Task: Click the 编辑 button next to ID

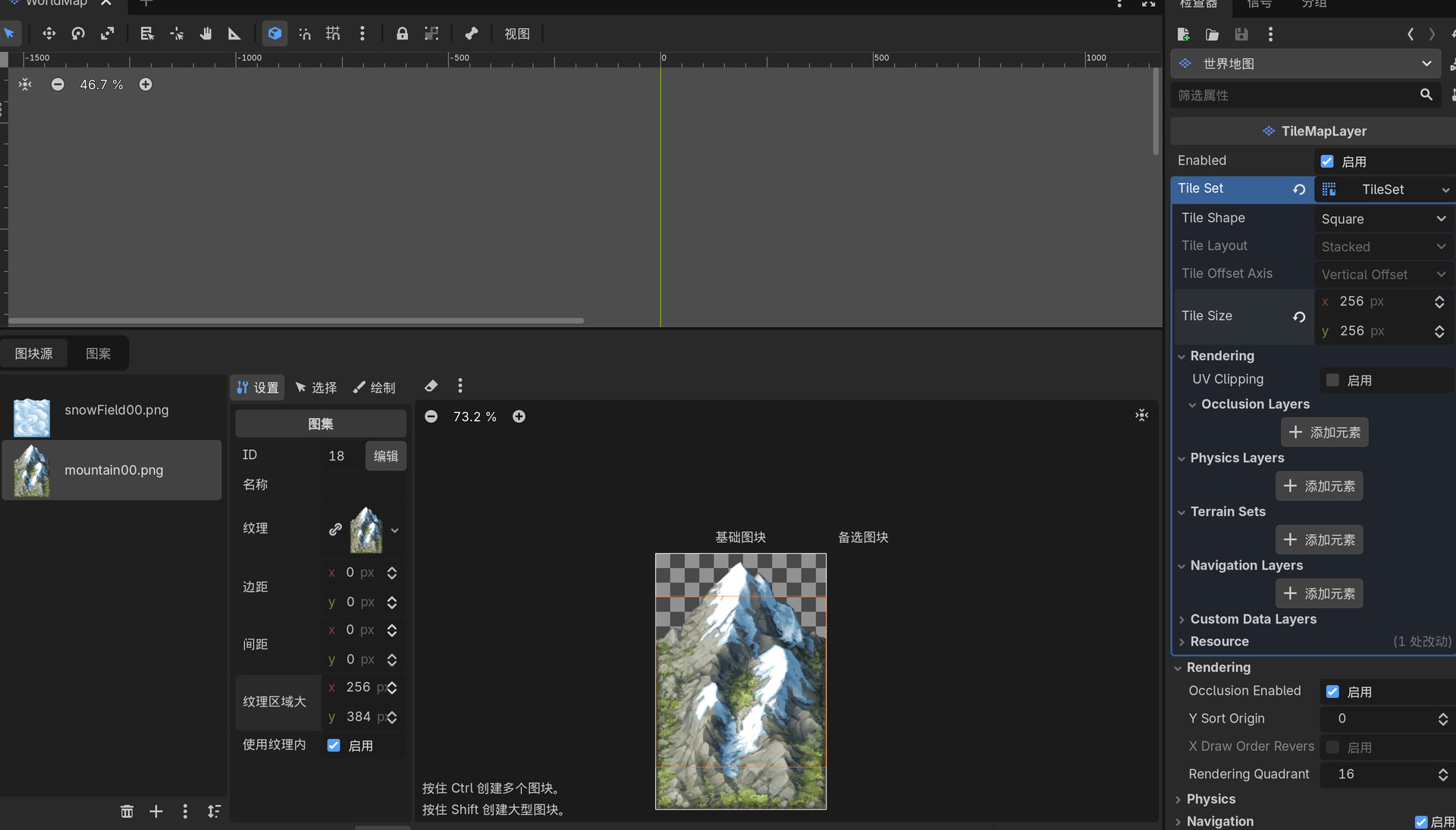Action: click(x=385, y=456)
